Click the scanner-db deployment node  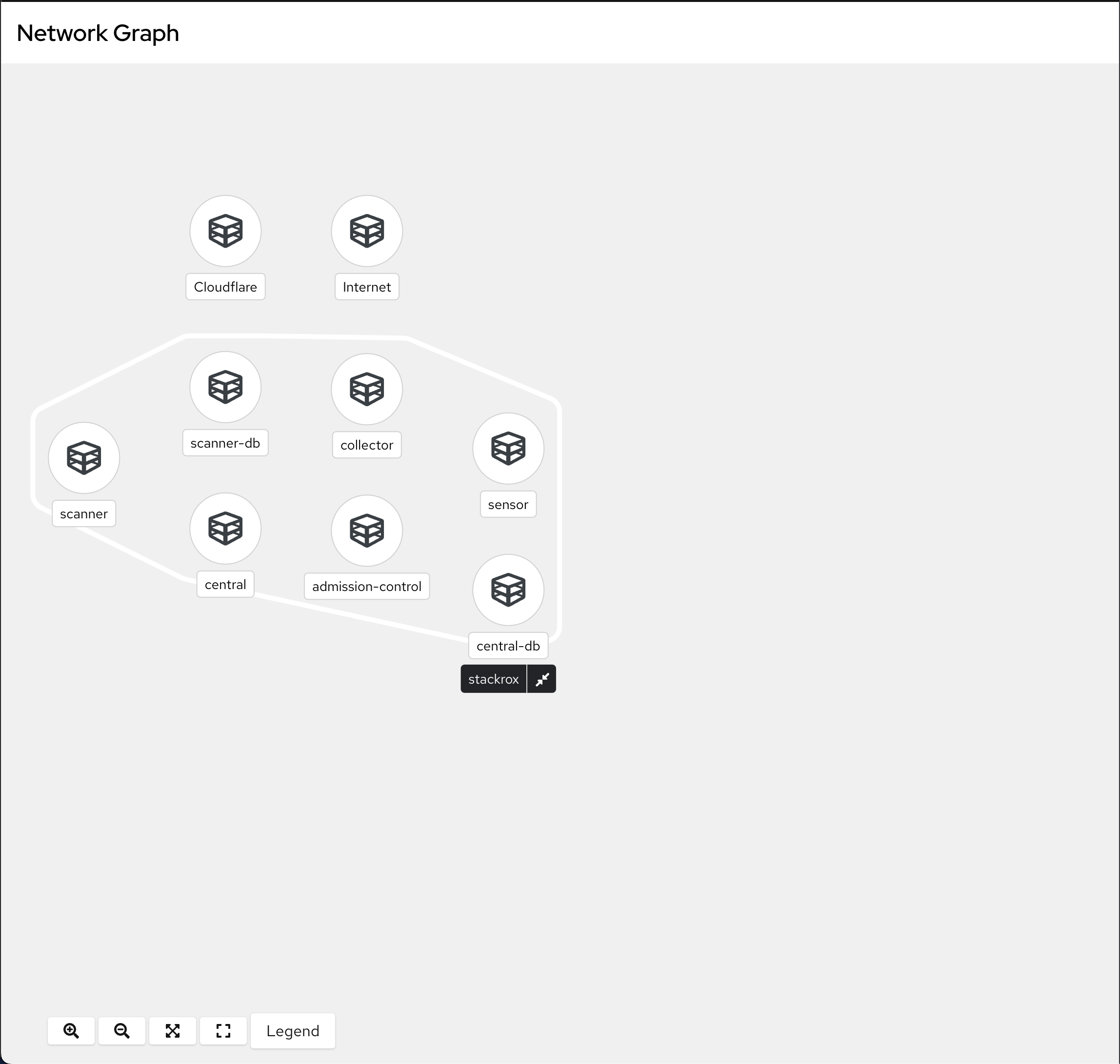click(x=225, y=387)
